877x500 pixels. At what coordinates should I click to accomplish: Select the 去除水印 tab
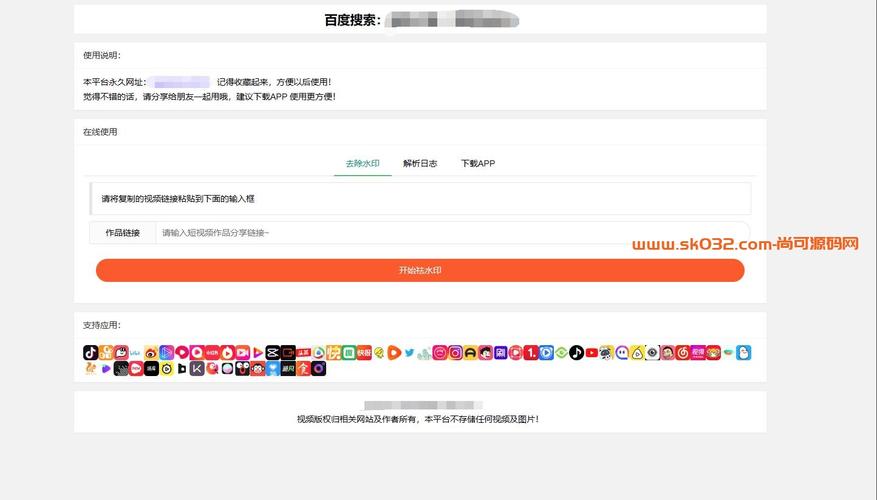click(x=362, y=163)
